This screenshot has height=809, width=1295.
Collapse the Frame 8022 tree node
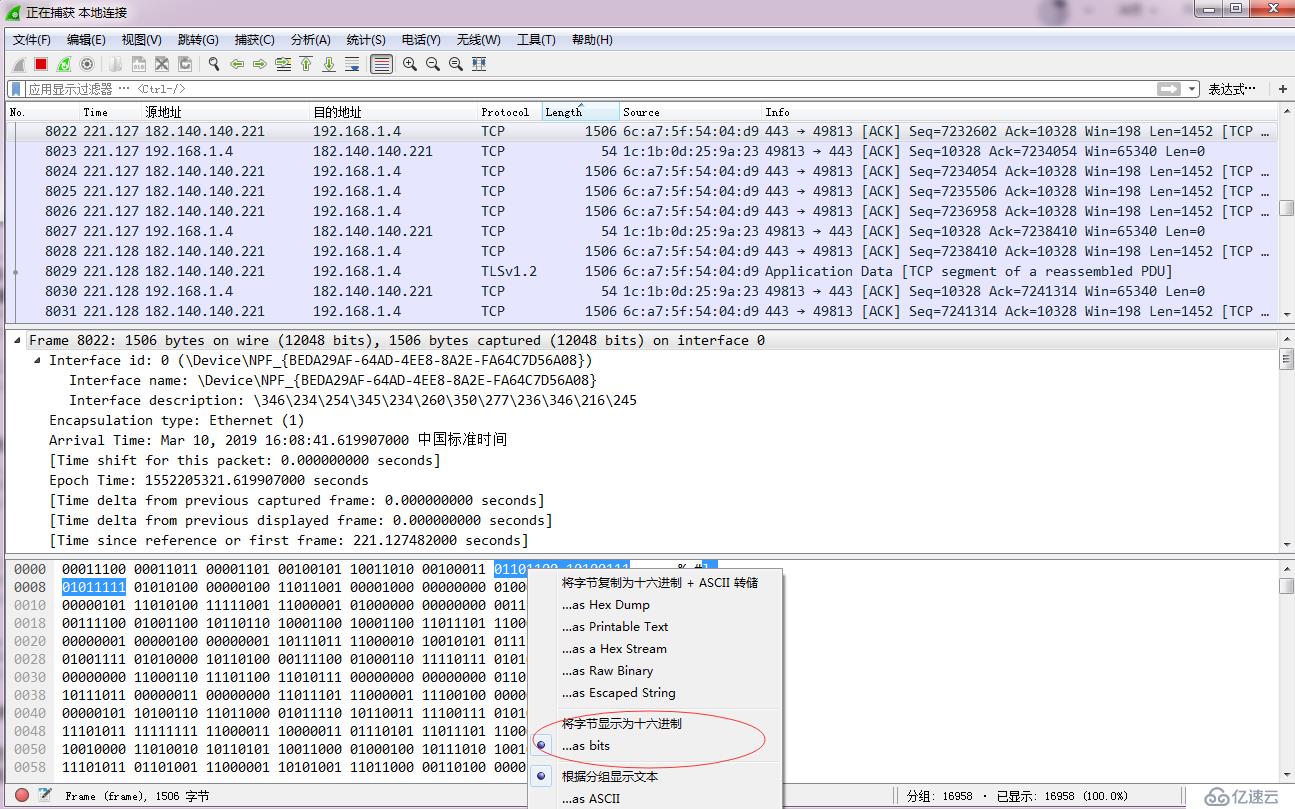point(17,341)
